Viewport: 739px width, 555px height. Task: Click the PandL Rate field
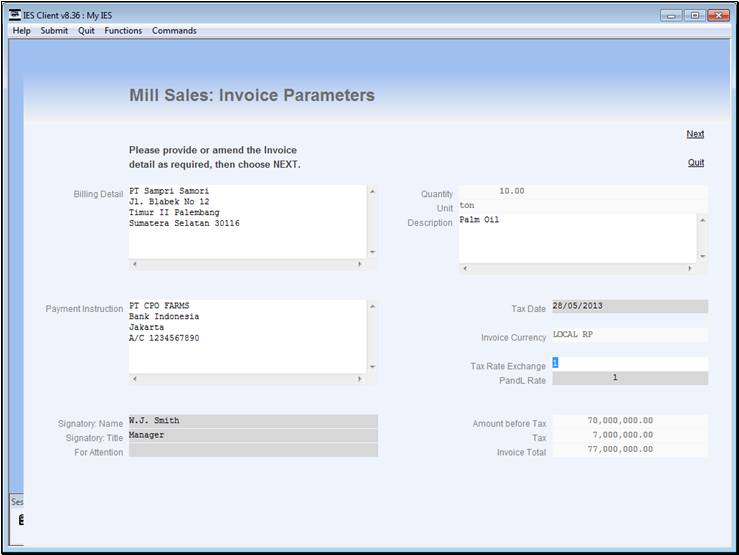click(x=630, y=378)
